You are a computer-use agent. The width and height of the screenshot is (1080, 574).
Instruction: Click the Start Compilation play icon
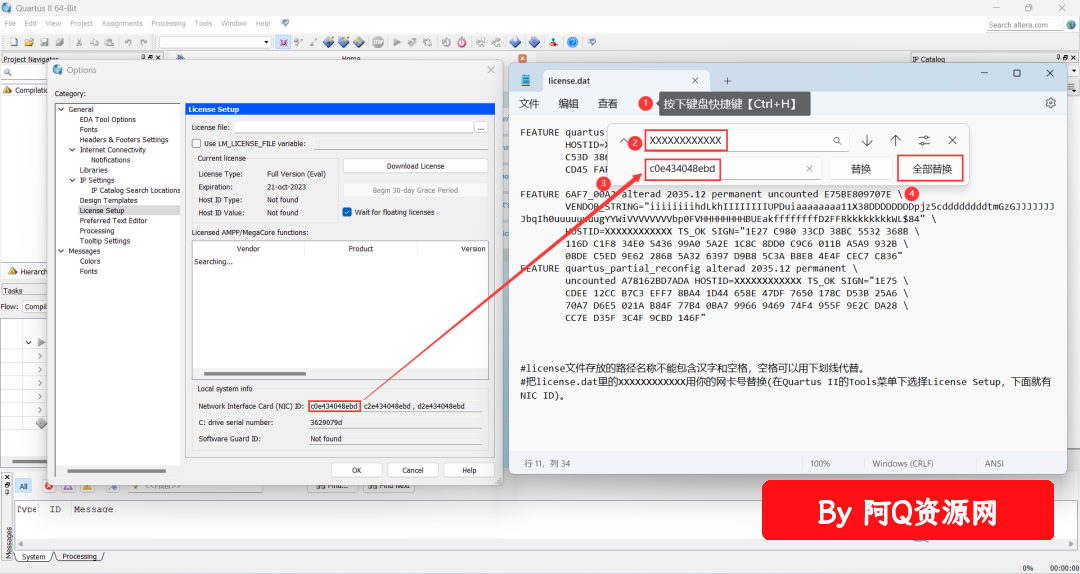(x=397, y=42)
